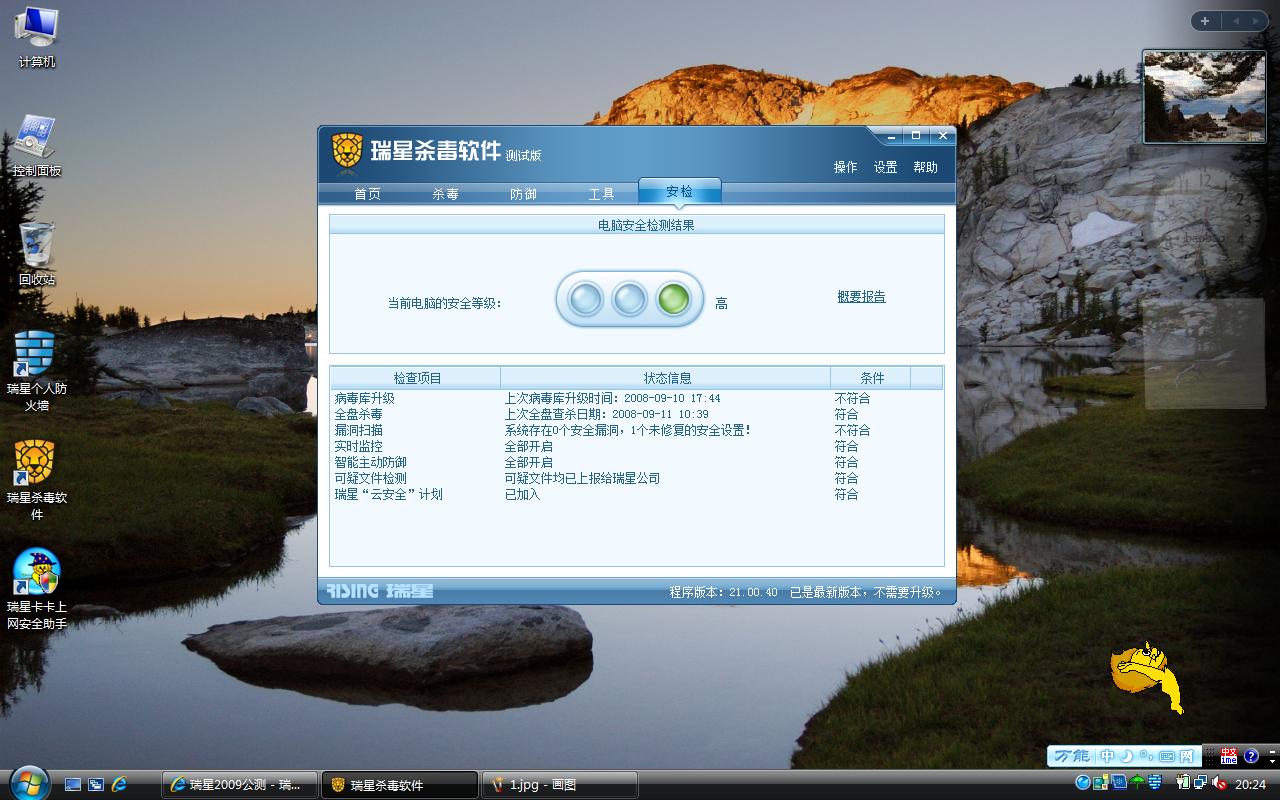Switch to 1.jpg - 画图 taskbar button
The width and height of the screenshot is (1280, 800).
coord(559,785)
